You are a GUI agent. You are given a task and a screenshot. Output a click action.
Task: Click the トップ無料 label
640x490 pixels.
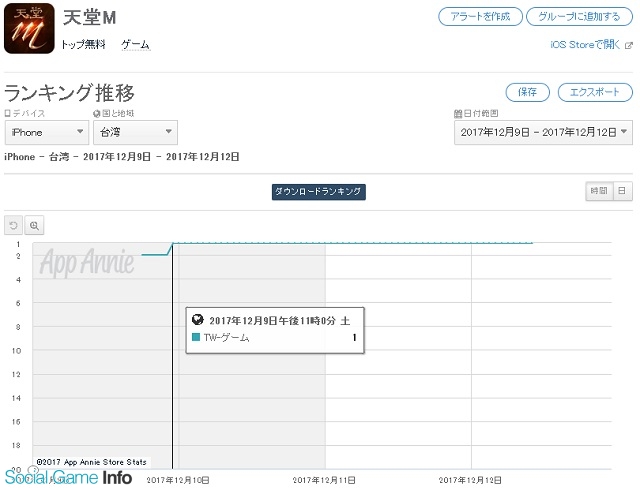[x=83, y=44]
